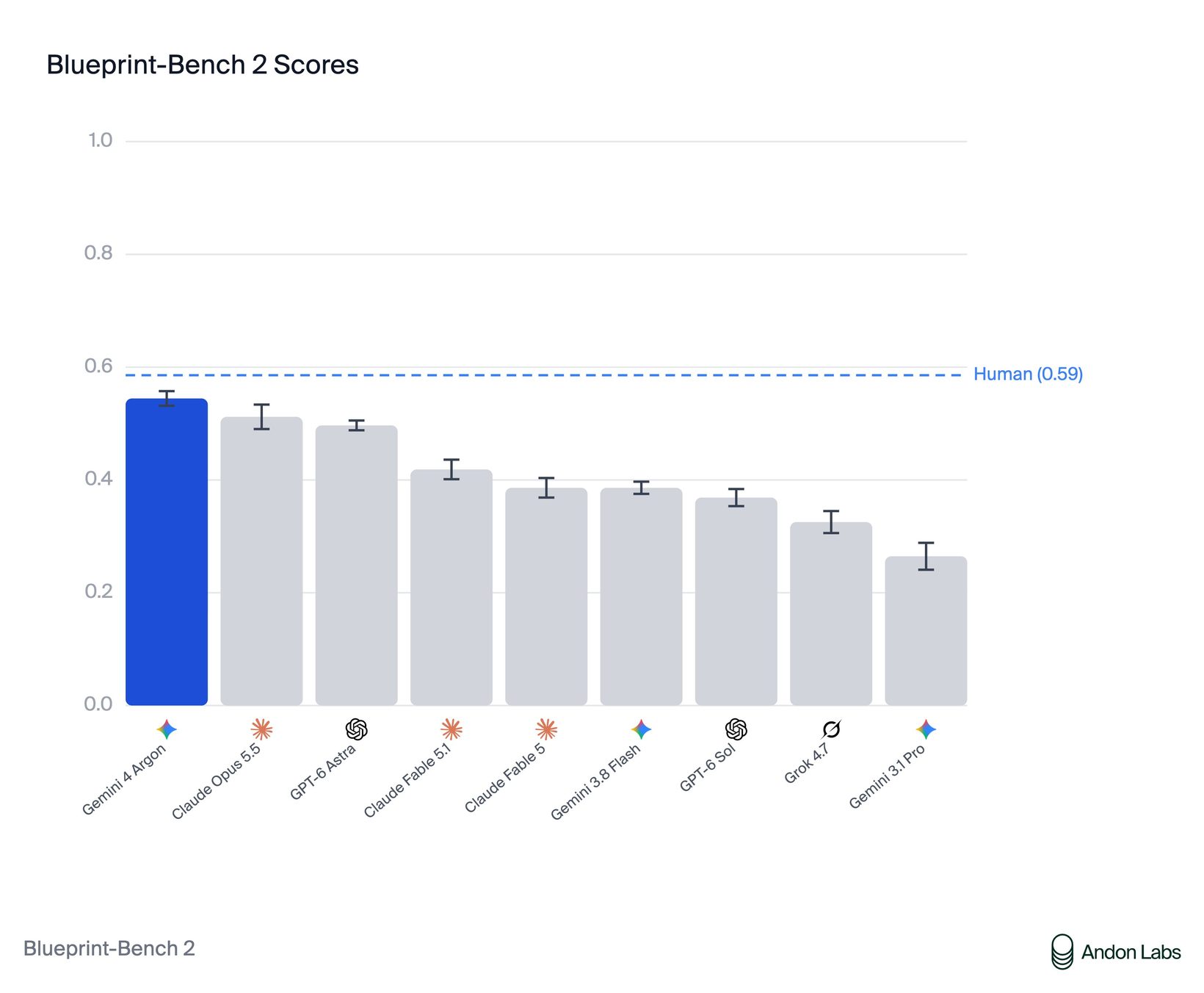Viewport: 1204px width, 993px height.
Task: Click the Human (0.59) baseline label
Action: 1028,375
